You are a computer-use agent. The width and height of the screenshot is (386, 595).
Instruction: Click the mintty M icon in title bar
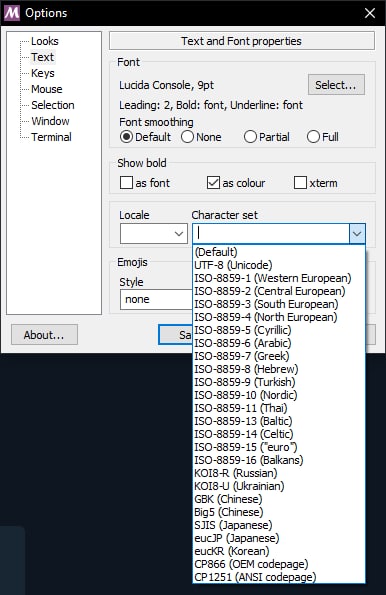(11, 13)
